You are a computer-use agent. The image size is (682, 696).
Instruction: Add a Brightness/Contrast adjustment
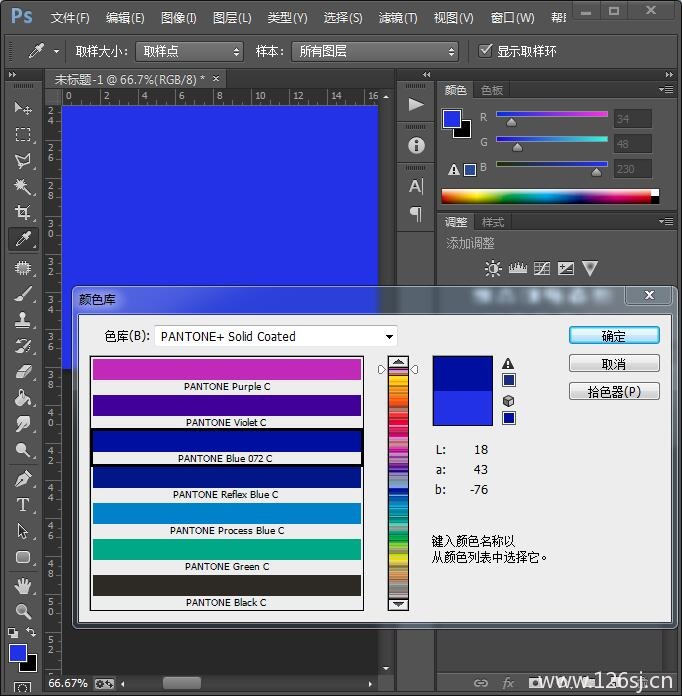click(493, 269)
